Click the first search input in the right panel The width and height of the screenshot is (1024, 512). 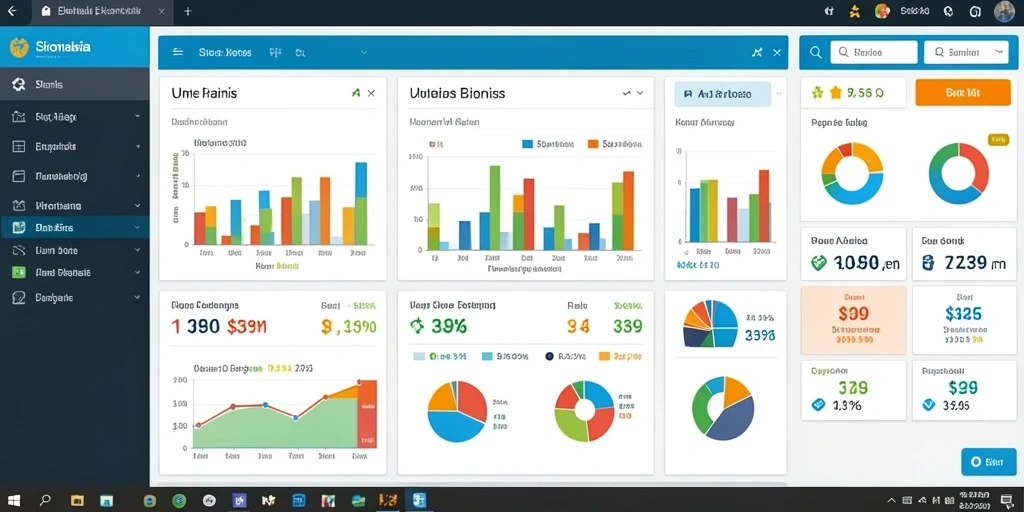pos(873,52)
